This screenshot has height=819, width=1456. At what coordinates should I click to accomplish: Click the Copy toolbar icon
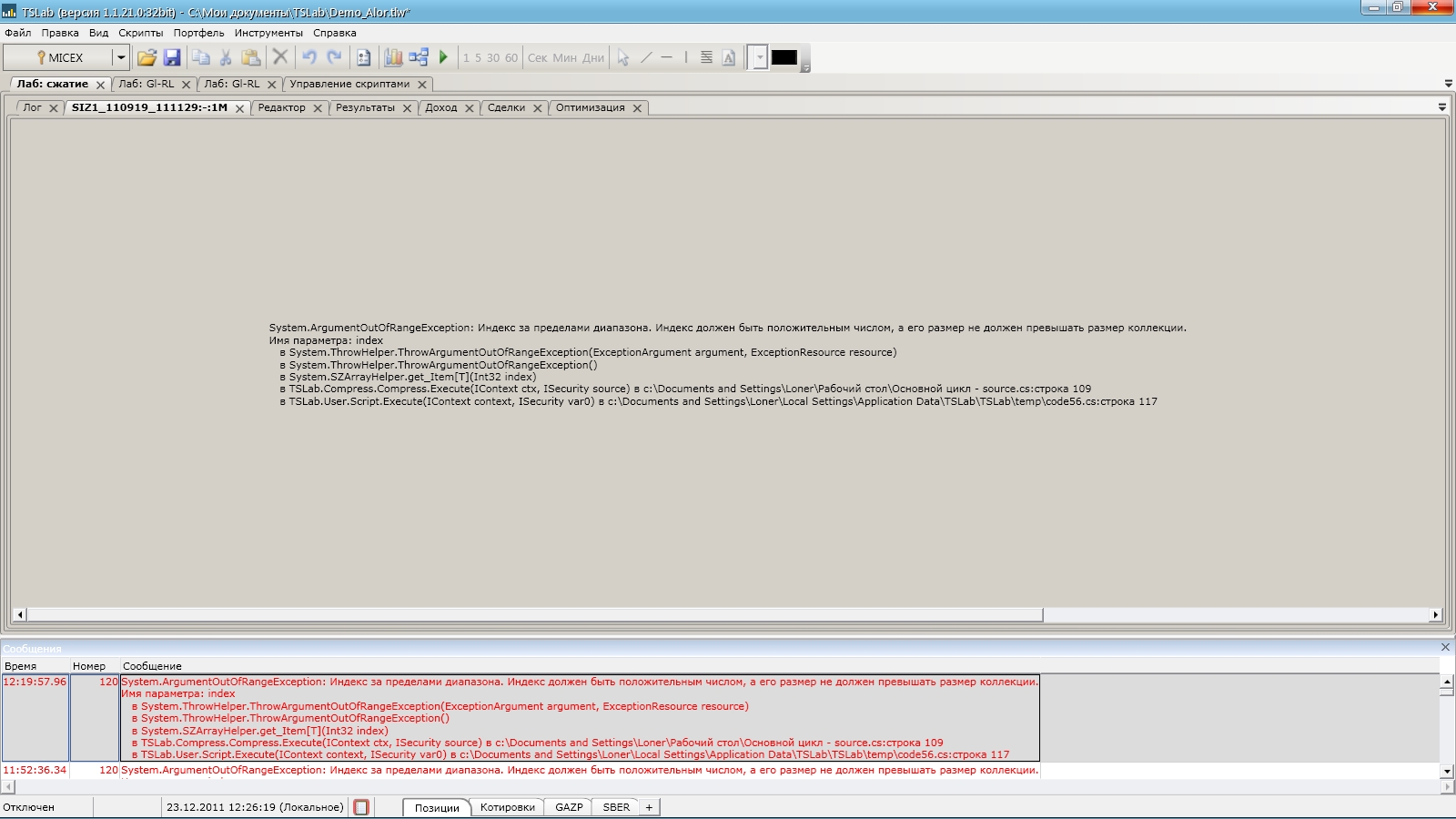pyautogui.click(x=201, y=57)
